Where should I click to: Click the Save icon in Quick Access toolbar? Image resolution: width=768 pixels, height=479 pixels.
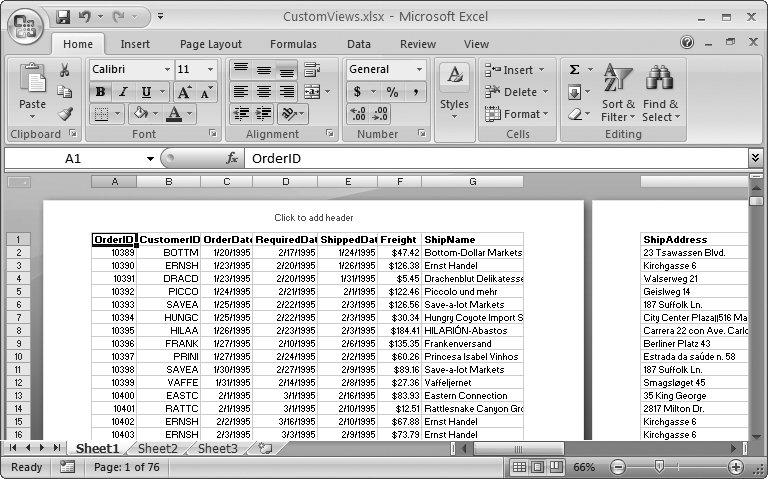point(63,17)
